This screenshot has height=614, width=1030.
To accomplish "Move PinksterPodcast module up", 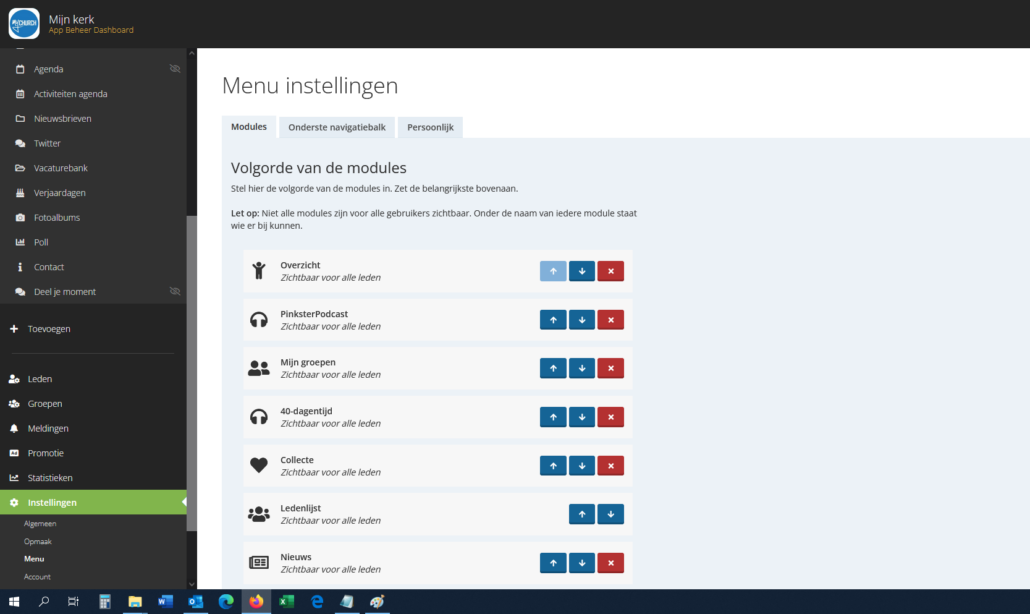I will point(553,320).
